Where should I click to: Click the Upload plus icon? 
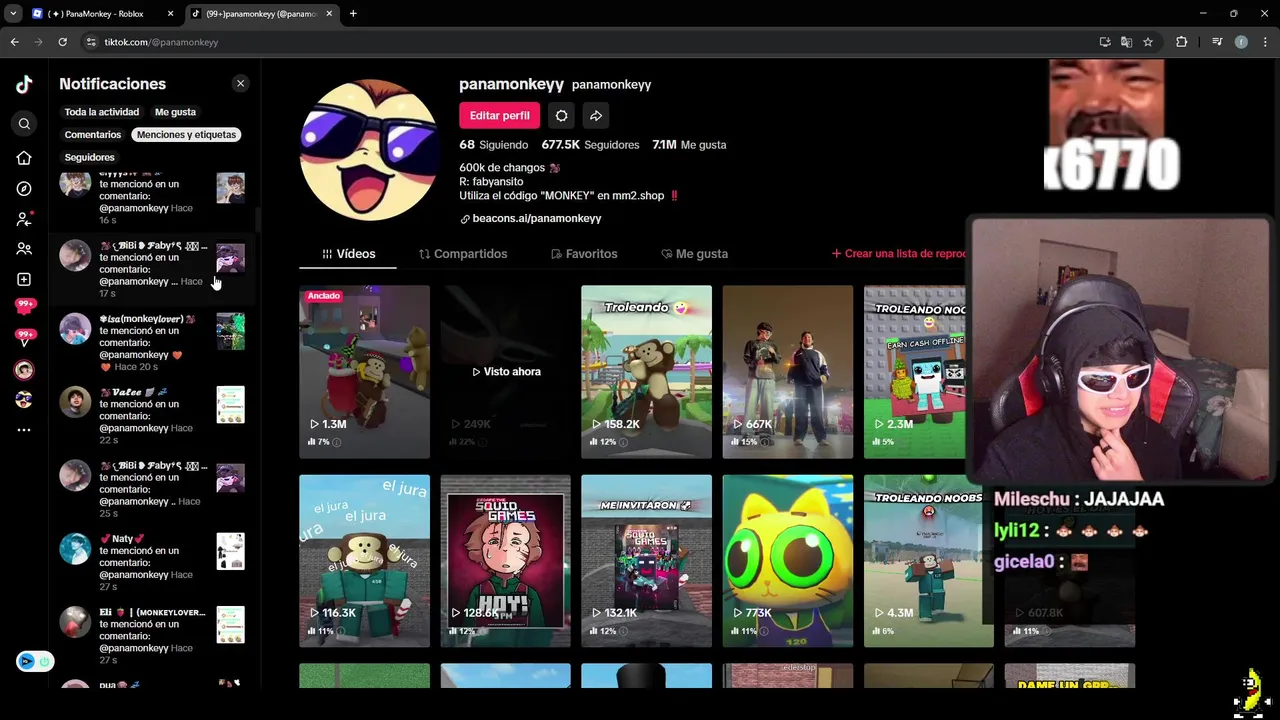coord(24,279)
